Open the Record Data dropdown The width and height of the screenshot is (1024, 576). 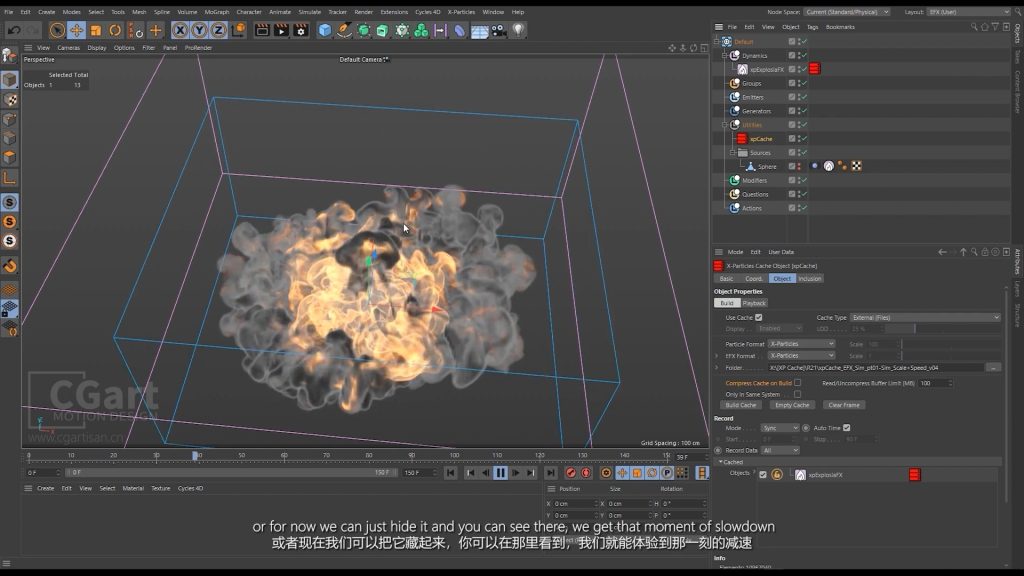tap(780, 450)
